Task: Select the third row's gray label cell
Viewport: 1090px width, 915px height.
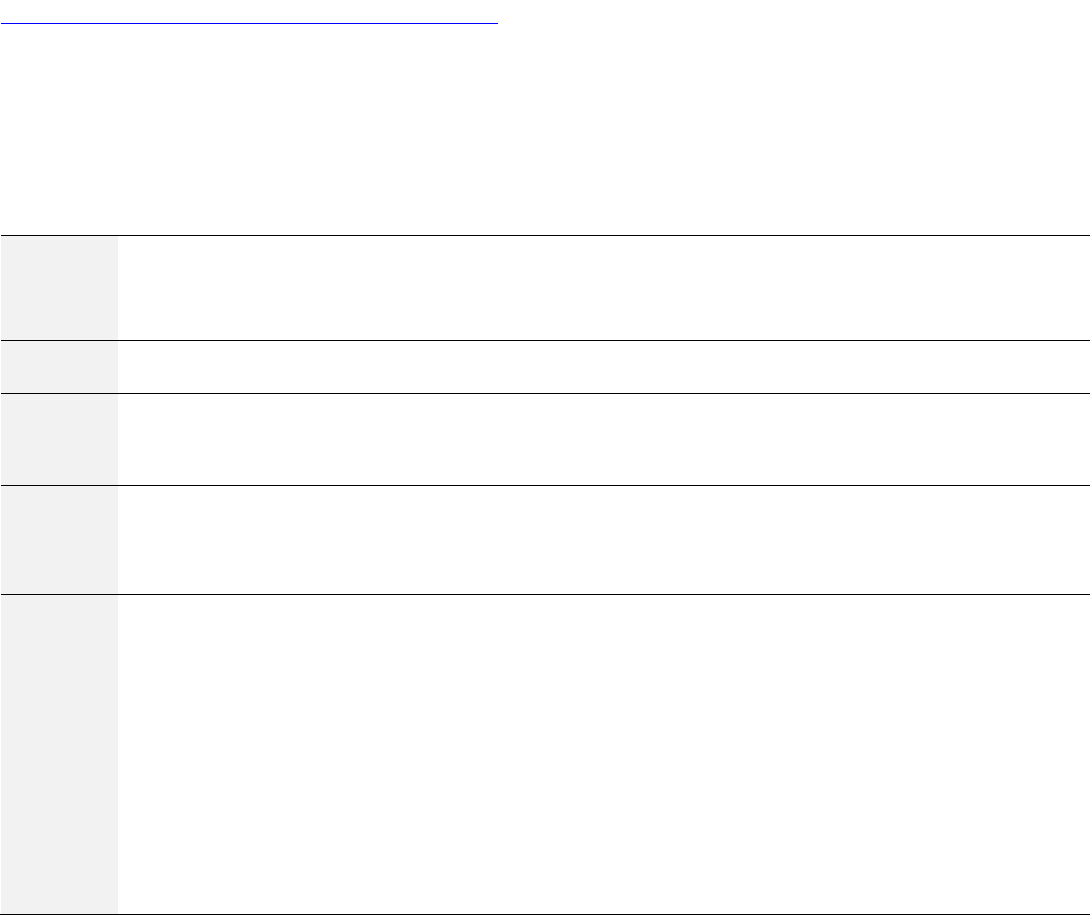Action: pyautogui.click(x=58, y=439)
